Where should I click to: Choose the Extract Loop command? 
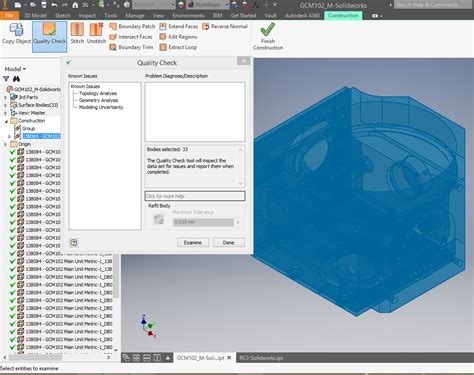[178, 47]
